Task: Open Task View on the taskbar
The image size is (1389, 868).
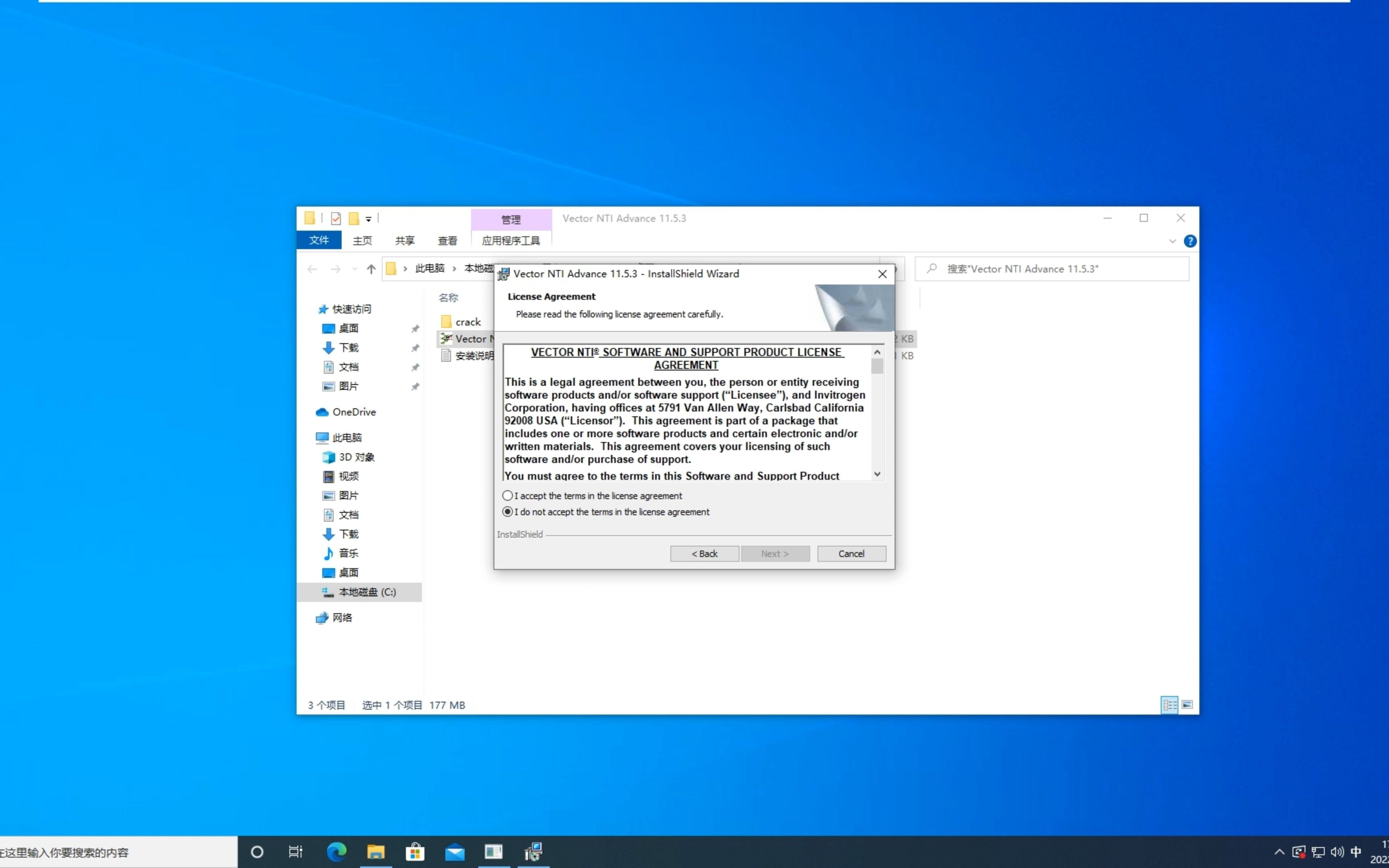Action: pyautogui.click(x=295, y=852)
